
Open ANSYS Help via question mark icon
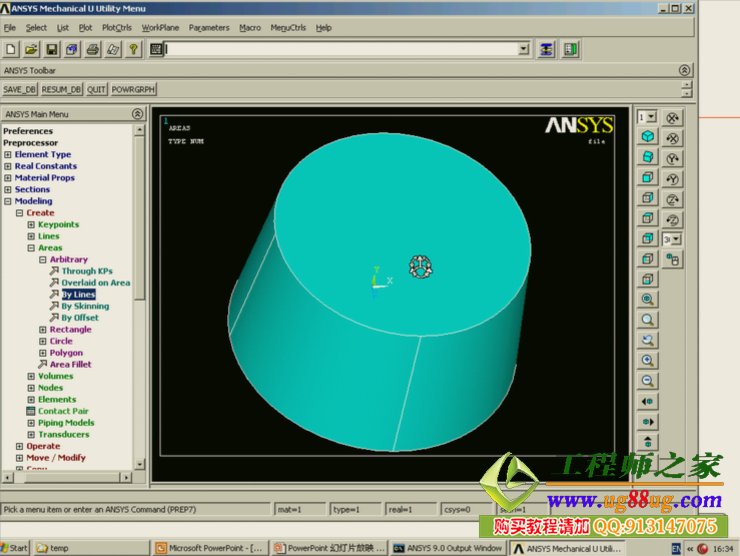pos(134,49)
